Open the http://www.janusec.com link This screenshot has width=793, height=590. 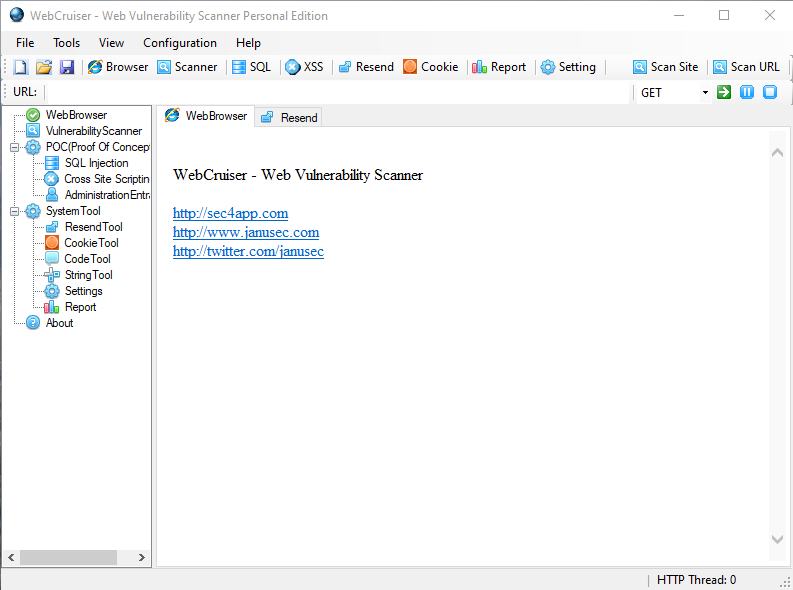coord(246,233)
